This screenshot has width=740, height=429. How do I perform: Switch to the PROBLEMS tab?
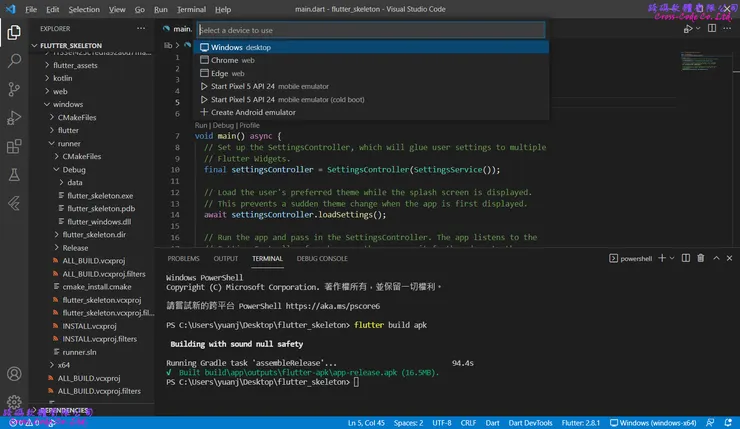(x=183, y=258)
